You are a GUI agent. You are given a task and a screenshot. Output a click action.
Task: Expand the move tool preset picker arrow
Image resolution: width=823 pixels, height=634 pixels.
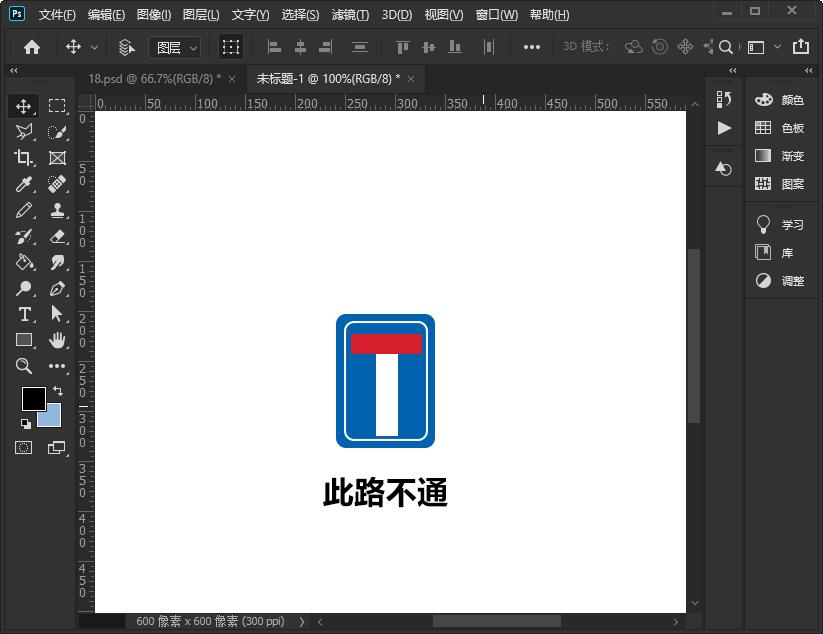coord(95,47)
